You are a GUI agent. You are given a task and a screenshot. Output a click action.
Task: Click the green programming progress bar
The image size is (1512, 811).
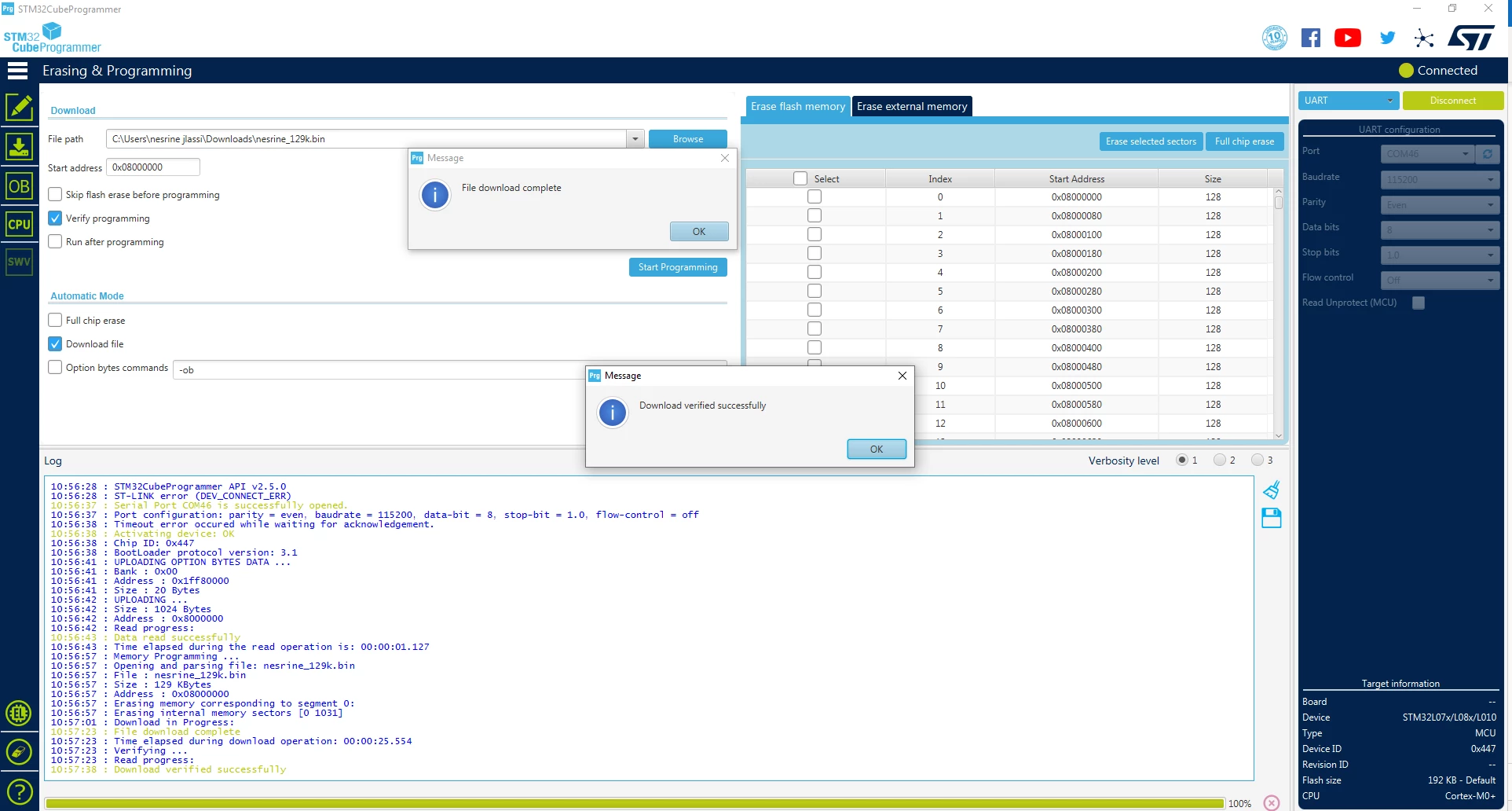click(635, 803)
